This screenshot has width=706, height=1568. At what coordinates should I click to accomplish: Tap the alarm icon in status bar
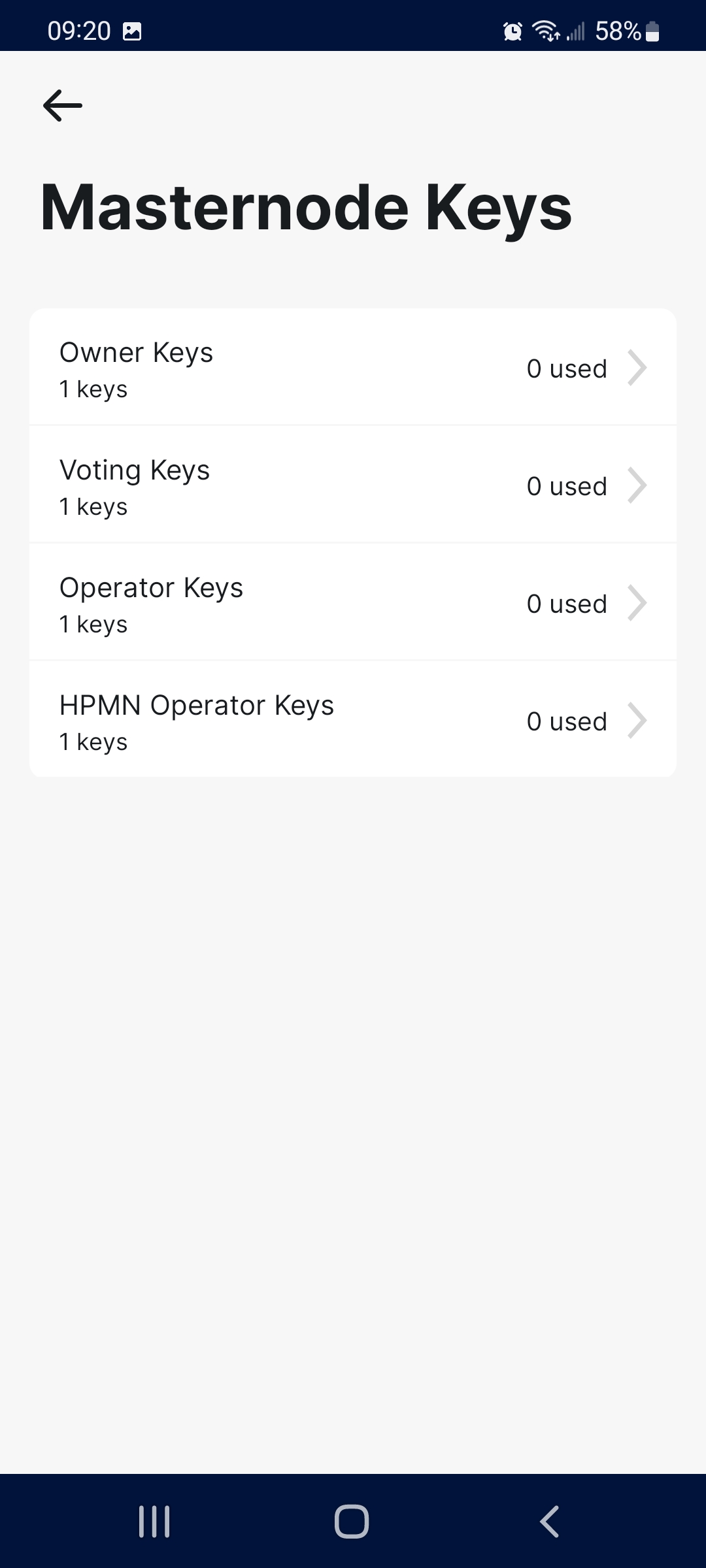tap(513, 31)
